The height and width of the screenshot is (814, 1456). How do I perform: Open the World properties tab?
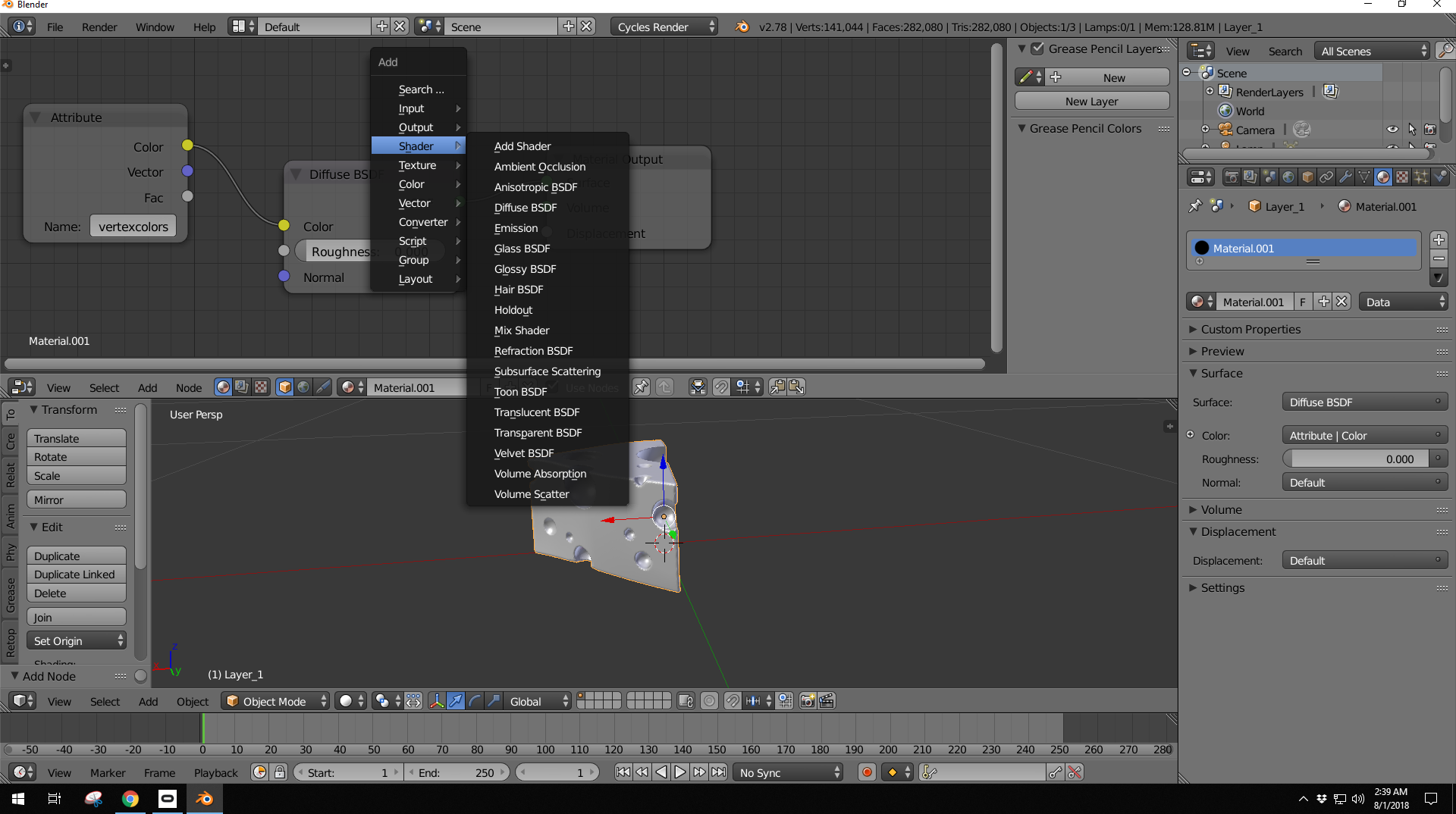tap(1288, 177)
